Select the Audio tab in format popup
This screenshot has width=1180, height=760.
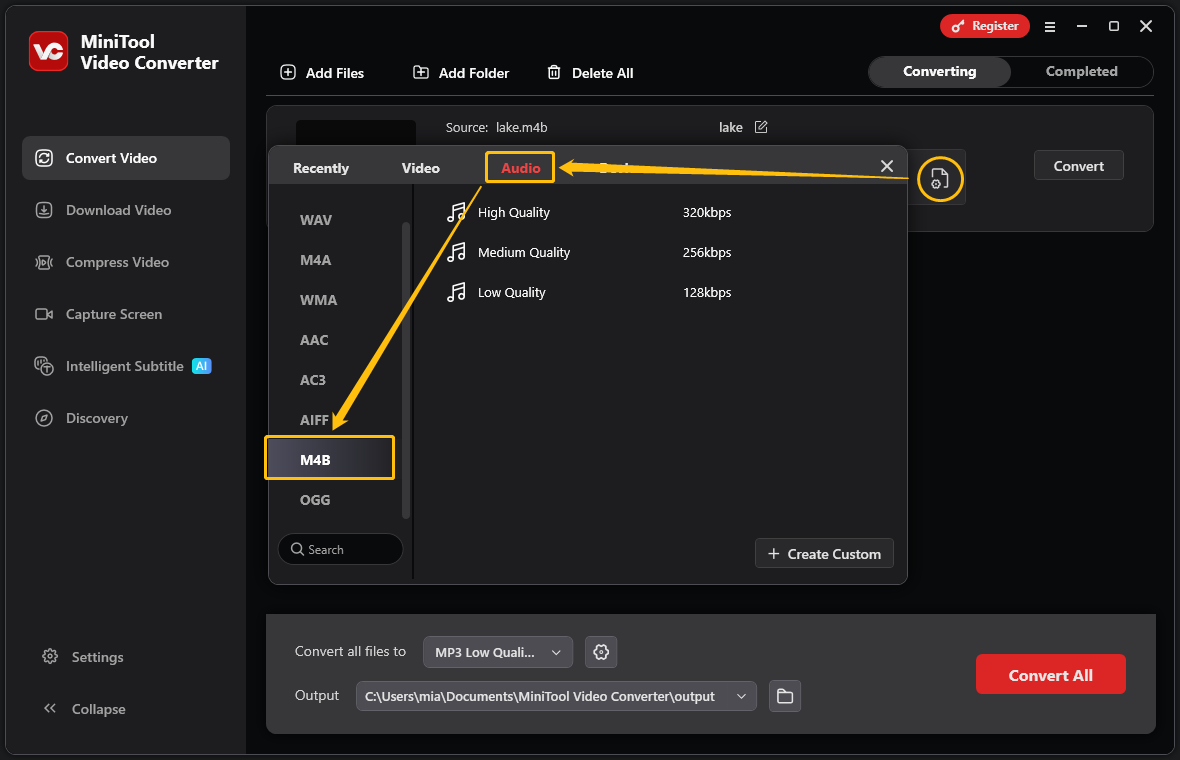520,168
